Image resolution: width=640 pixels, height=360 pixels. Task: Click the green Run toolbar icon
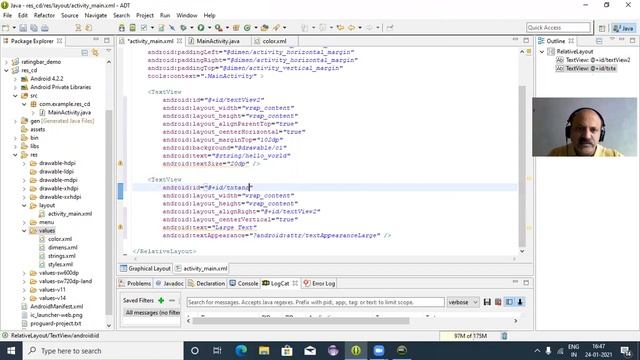click(201, 28)
